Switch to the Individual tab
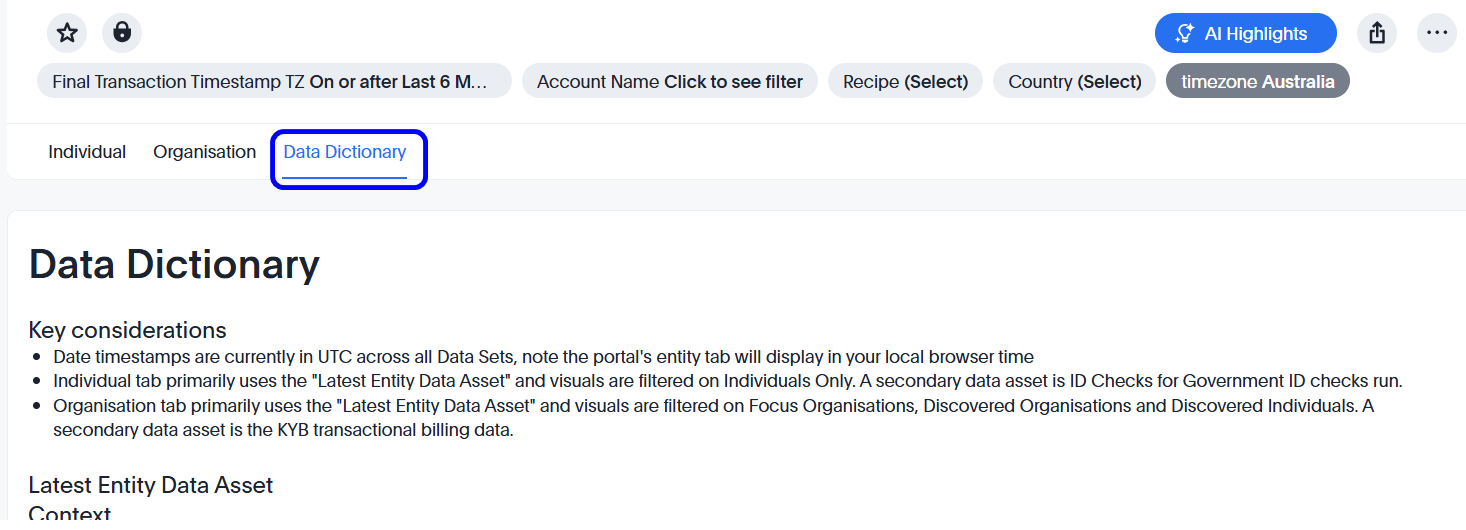The height and width of the screenshot is (530, 1466). [x=87, y=152]
